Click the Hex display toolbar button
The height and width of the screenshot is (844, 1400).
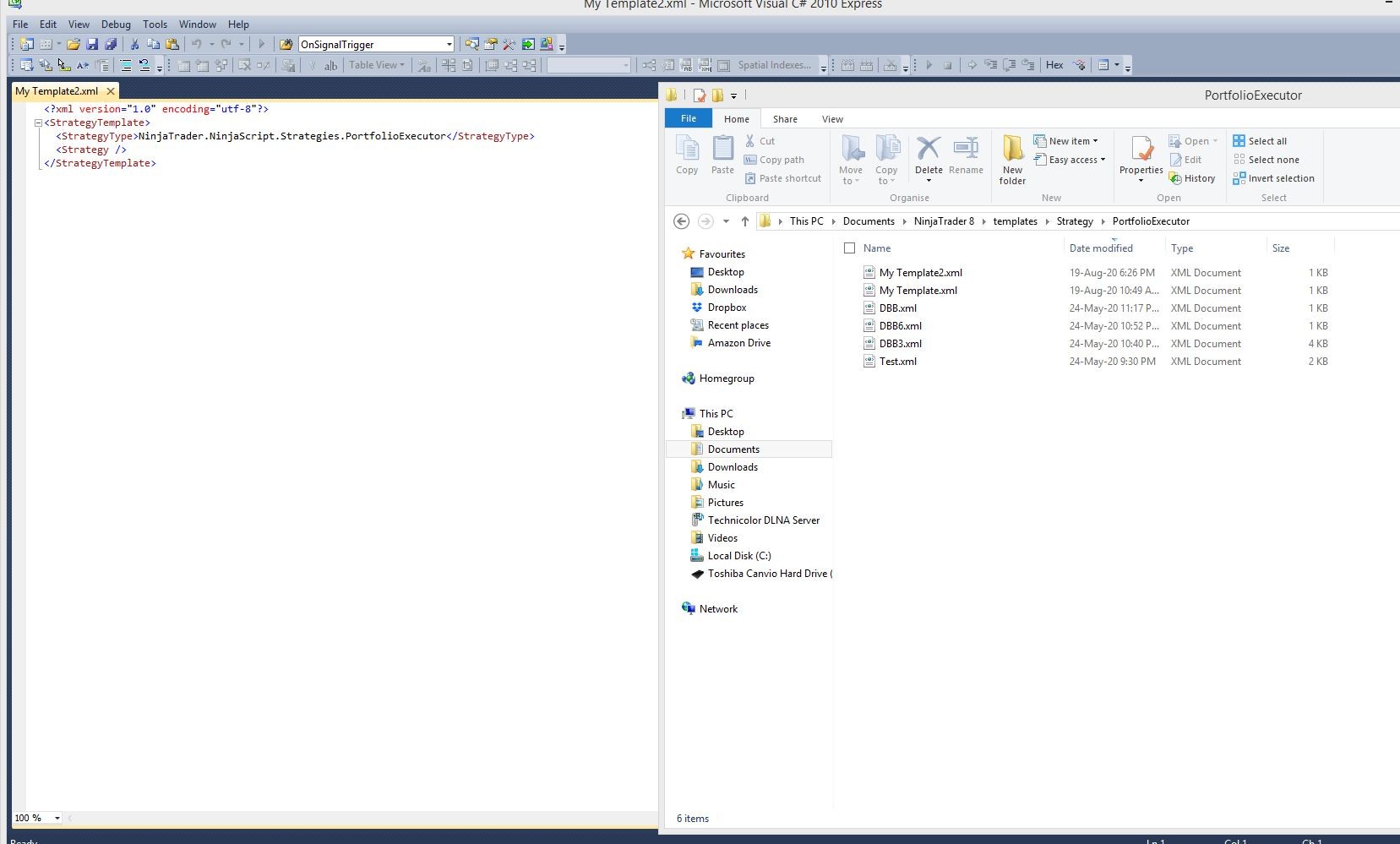tap(1054, 65)
